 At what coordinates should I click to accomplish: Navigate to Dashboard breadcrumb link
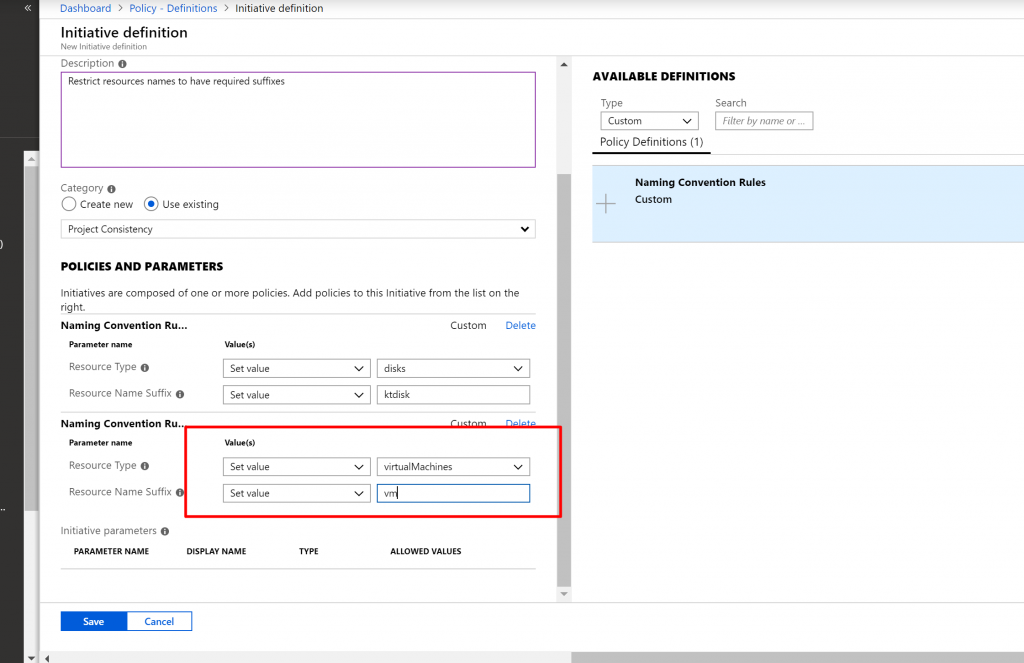(x=85, y=8)
